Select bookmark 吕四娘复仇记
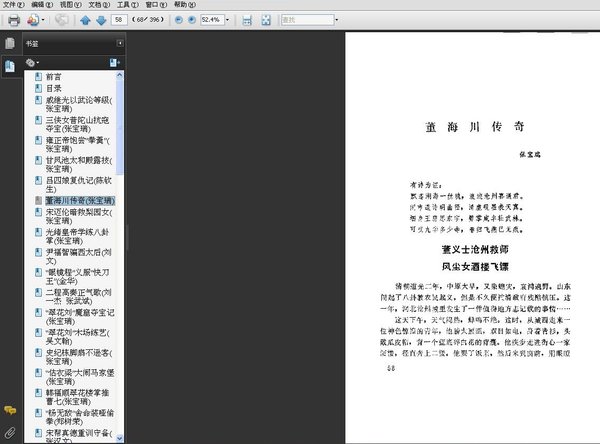 coord(79,184)
